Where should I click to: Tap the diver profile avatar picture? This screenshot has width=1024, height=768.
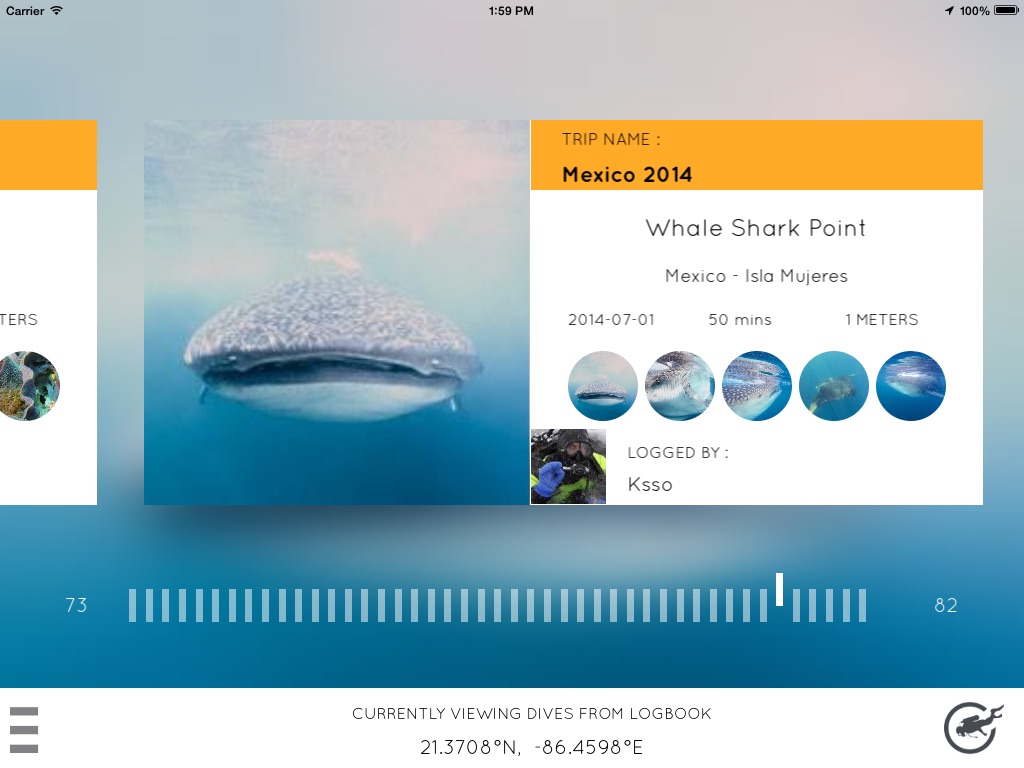coord(568,467)
